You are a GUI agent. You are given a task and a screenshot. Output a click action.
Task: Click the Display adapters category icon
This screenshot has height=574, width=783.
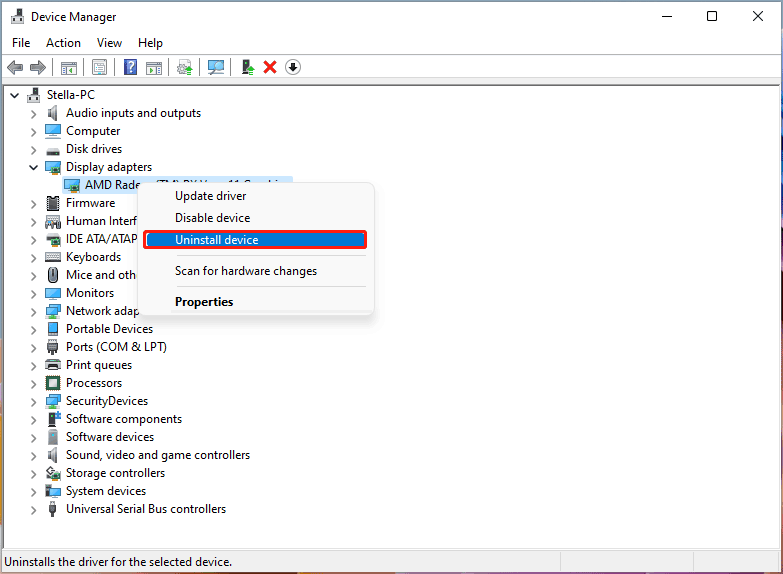[53, 167]
